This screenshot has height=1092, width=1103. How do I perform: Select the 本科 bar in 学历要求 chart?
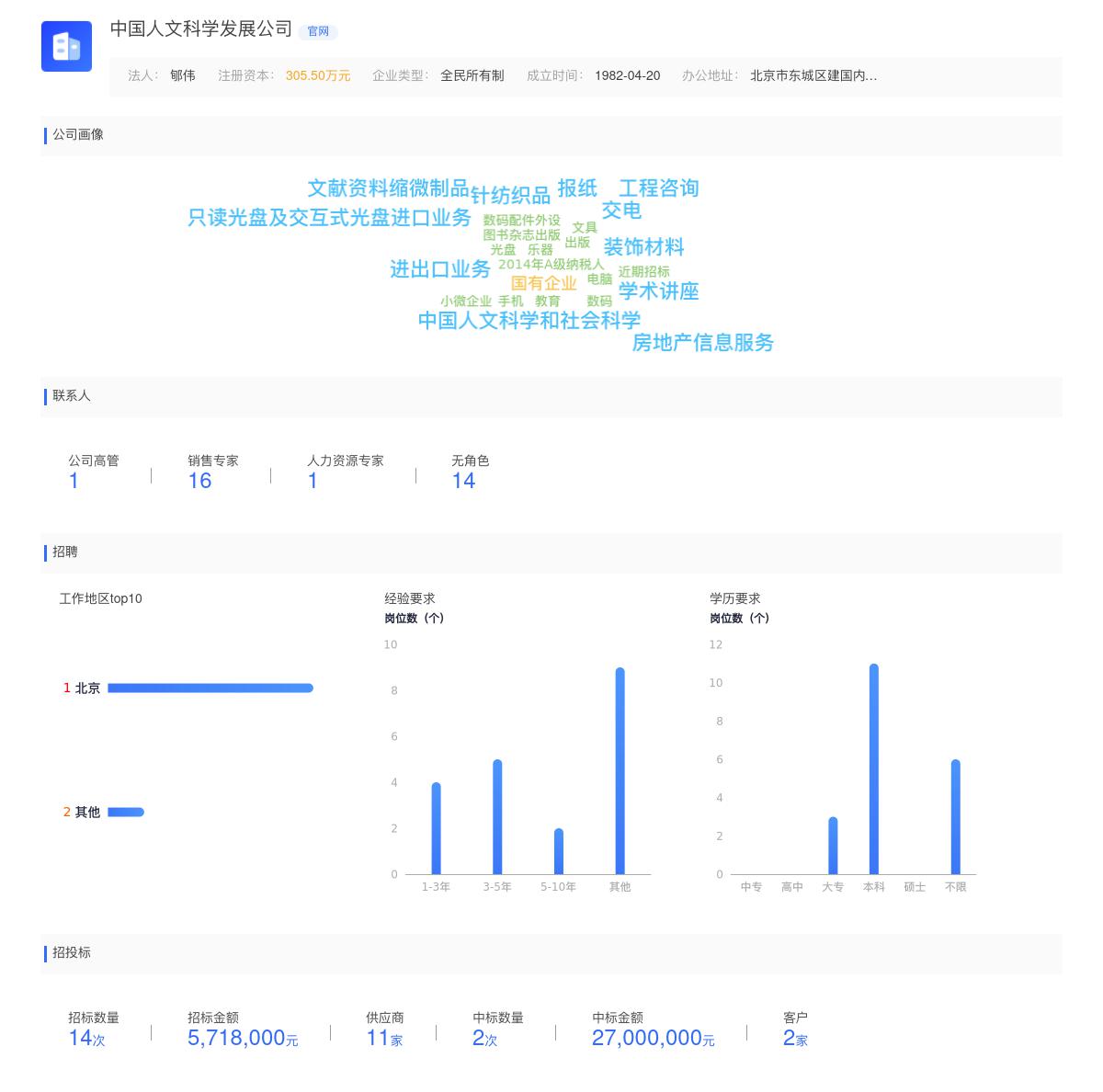(x=873, y=768)
